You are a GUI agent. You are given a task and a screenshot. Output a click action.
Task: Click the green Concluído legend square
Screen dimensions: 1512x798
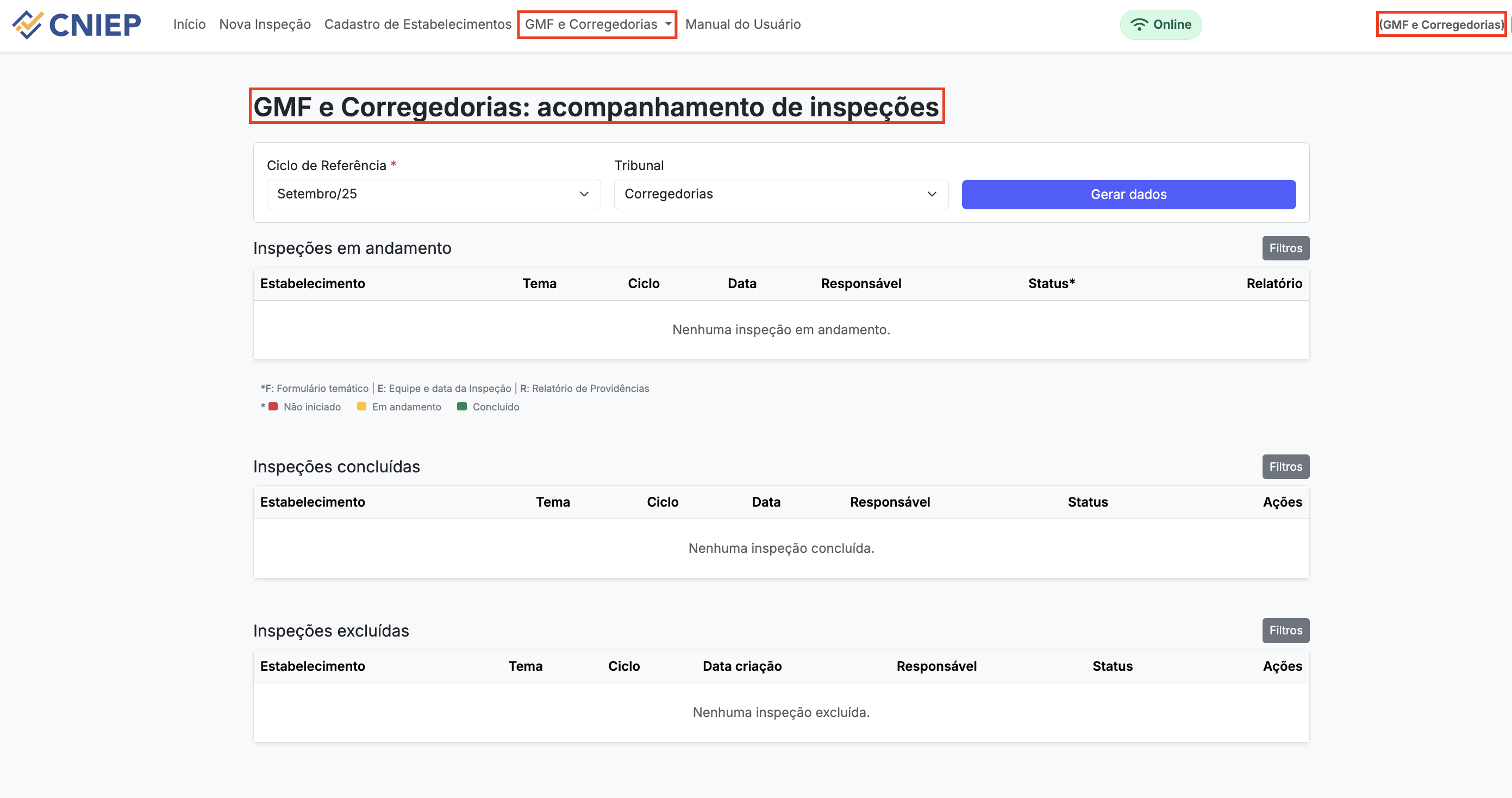462,407
